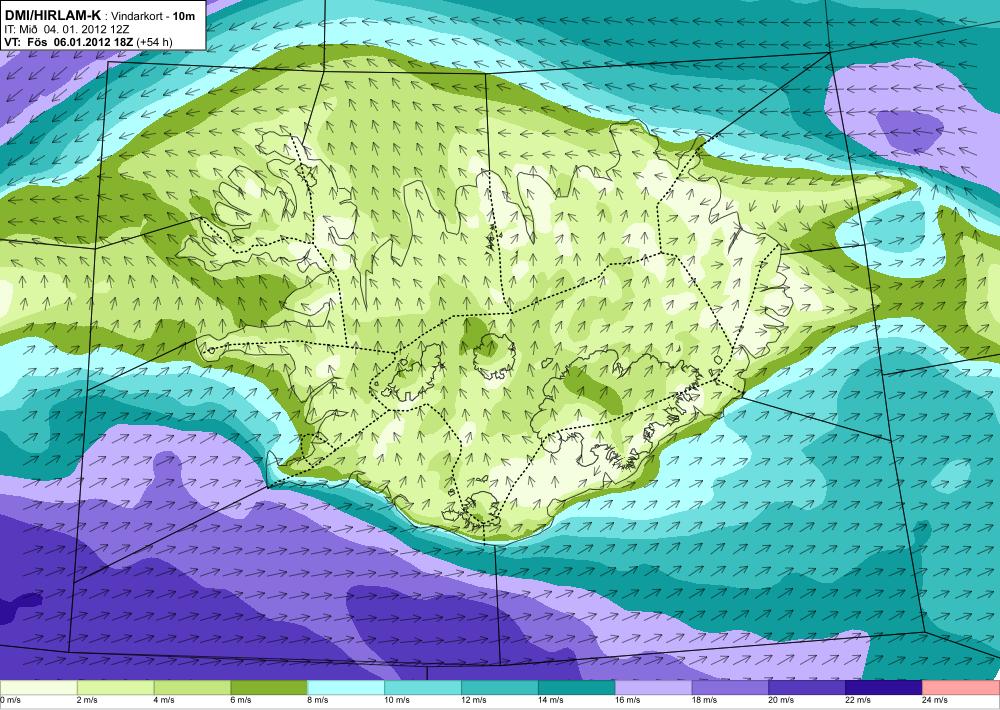The height and width of the screenshot is (710, 1000).
Task: Select pink swatch above 24 m/s
Action: point(961,687)
